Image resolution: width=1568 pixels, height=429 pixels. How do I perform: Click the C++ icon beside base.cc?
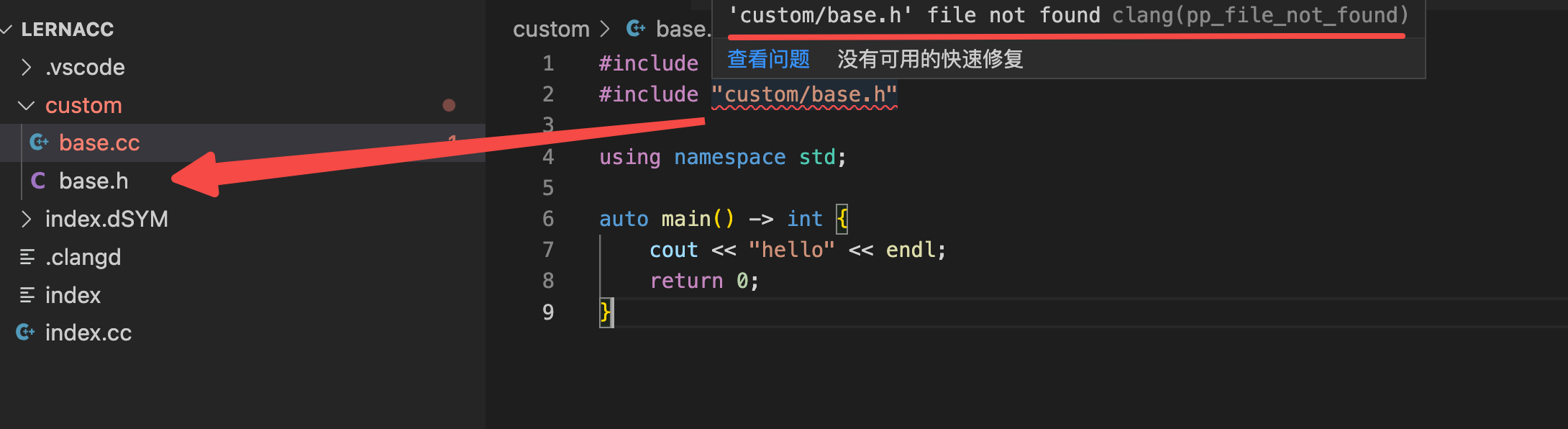[39, 143]
